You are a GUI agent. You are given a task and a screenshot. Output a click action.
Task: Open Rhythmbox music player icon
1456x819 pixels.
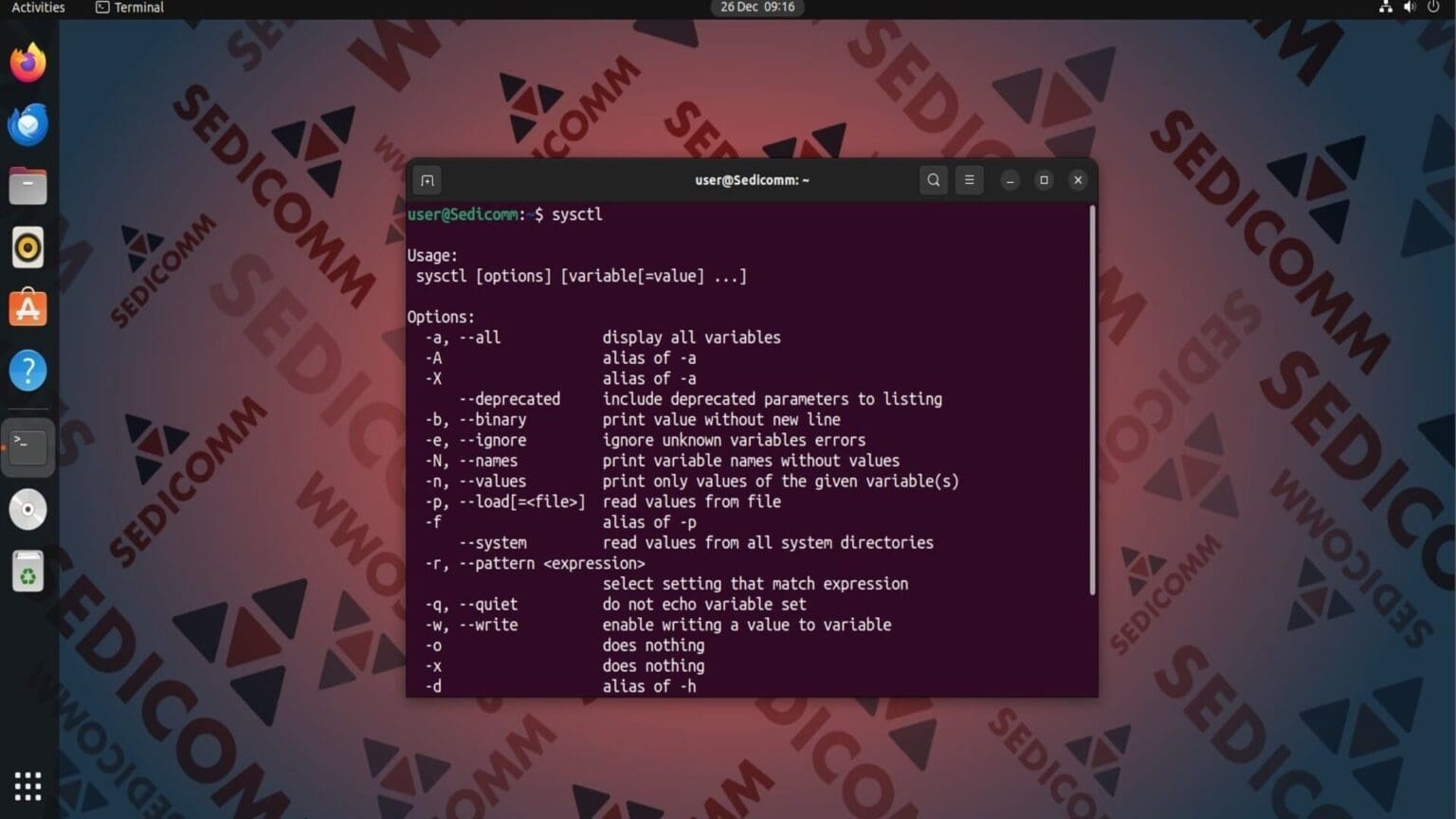(27, 247)
